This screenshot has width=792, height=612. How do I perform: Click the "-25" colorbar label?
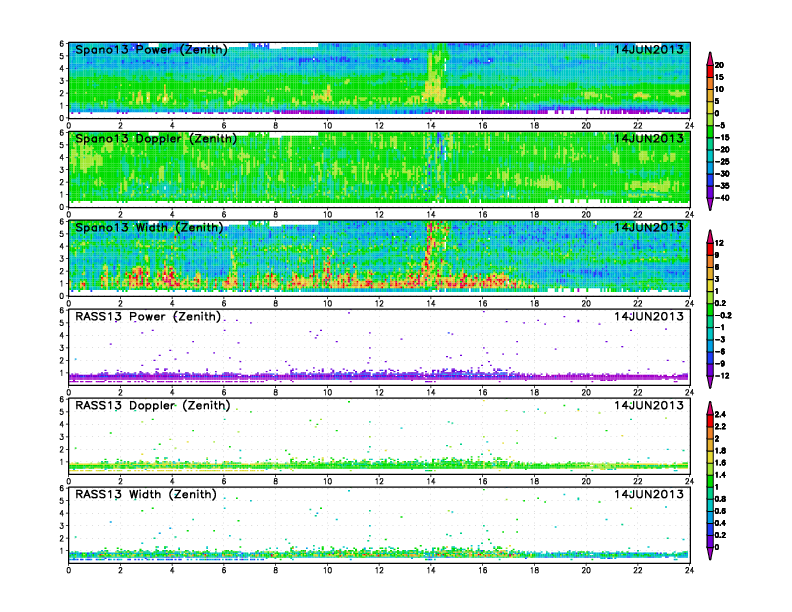[722, 162]
